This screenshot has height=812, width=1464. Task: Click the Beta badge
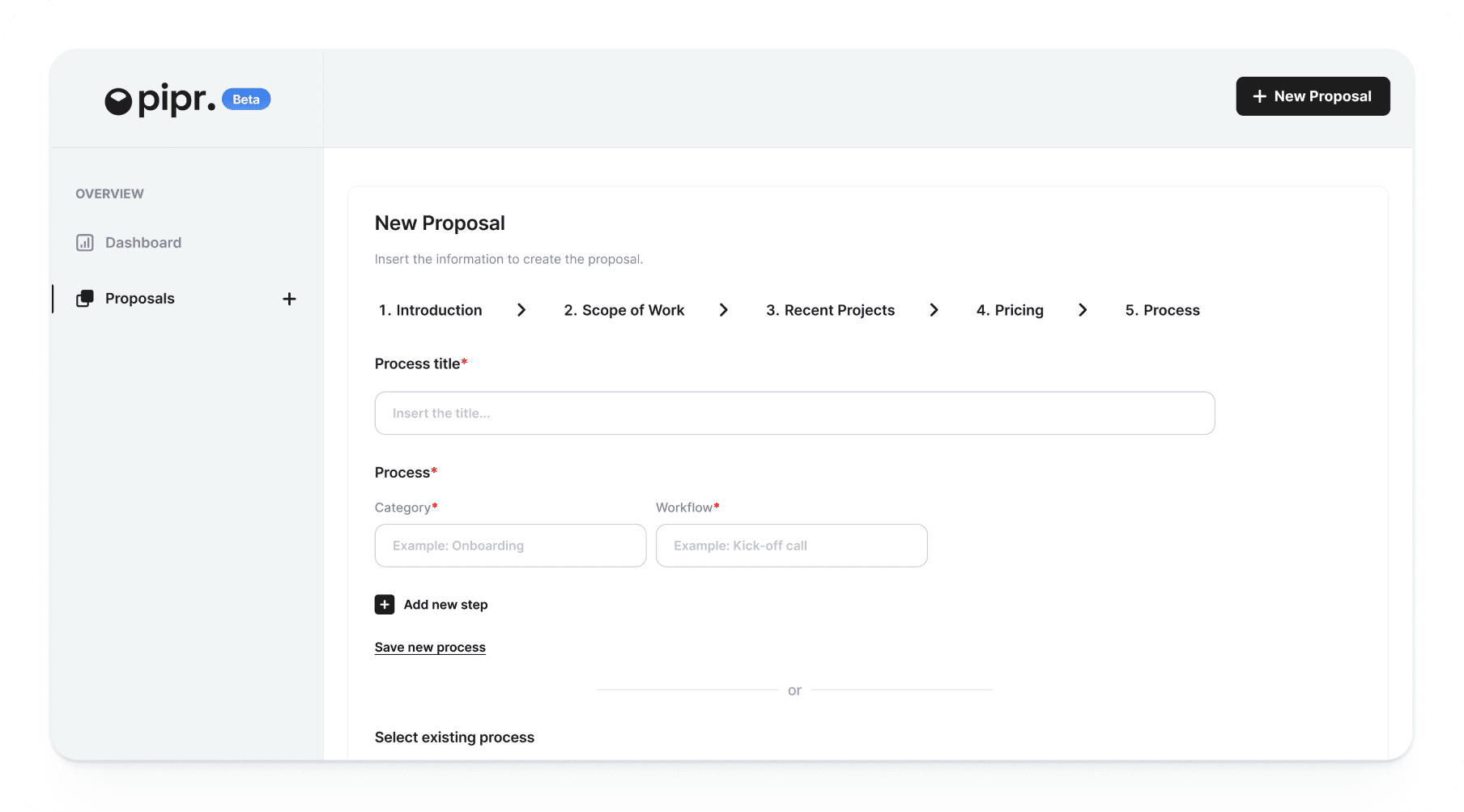[246, 100]
